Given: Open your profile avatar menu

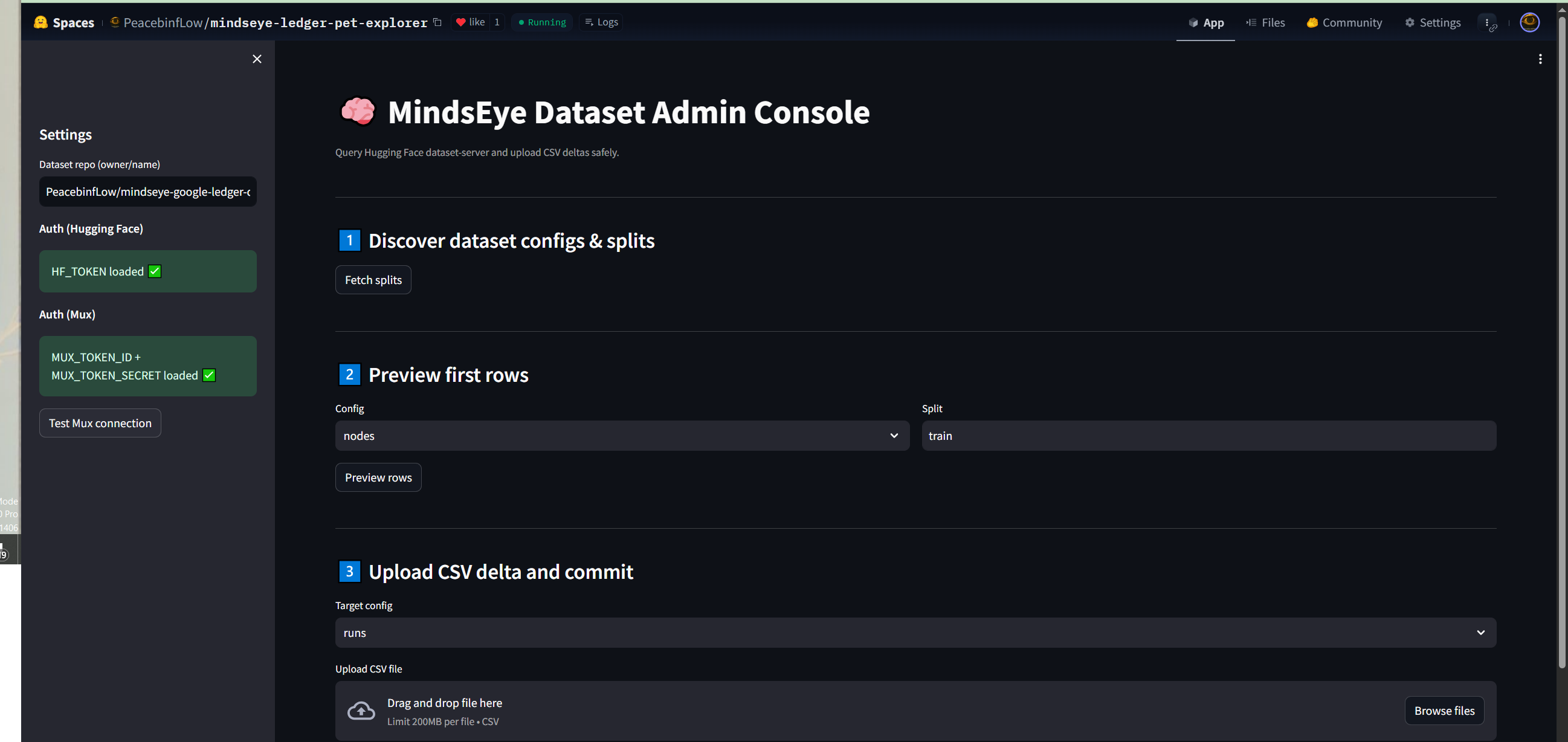Looking at the screenshot, I should (x=1530, y=22).
